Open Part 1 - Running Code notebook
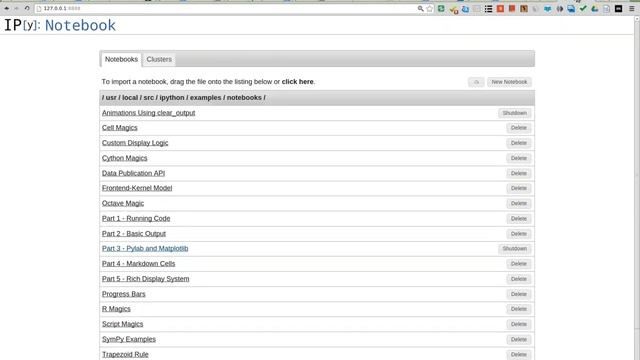640x360 pixels. 136,218
